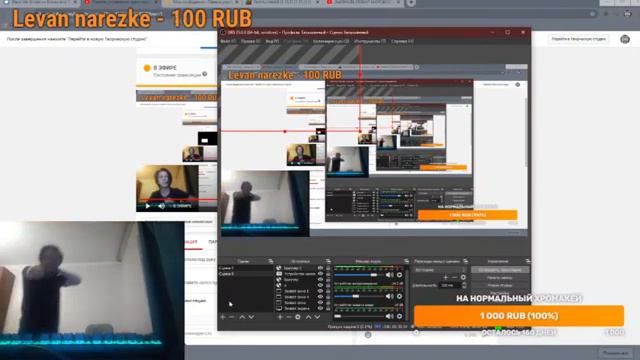
Task: Undock the Источники panel using header icon
Action: tap(328, 261)
